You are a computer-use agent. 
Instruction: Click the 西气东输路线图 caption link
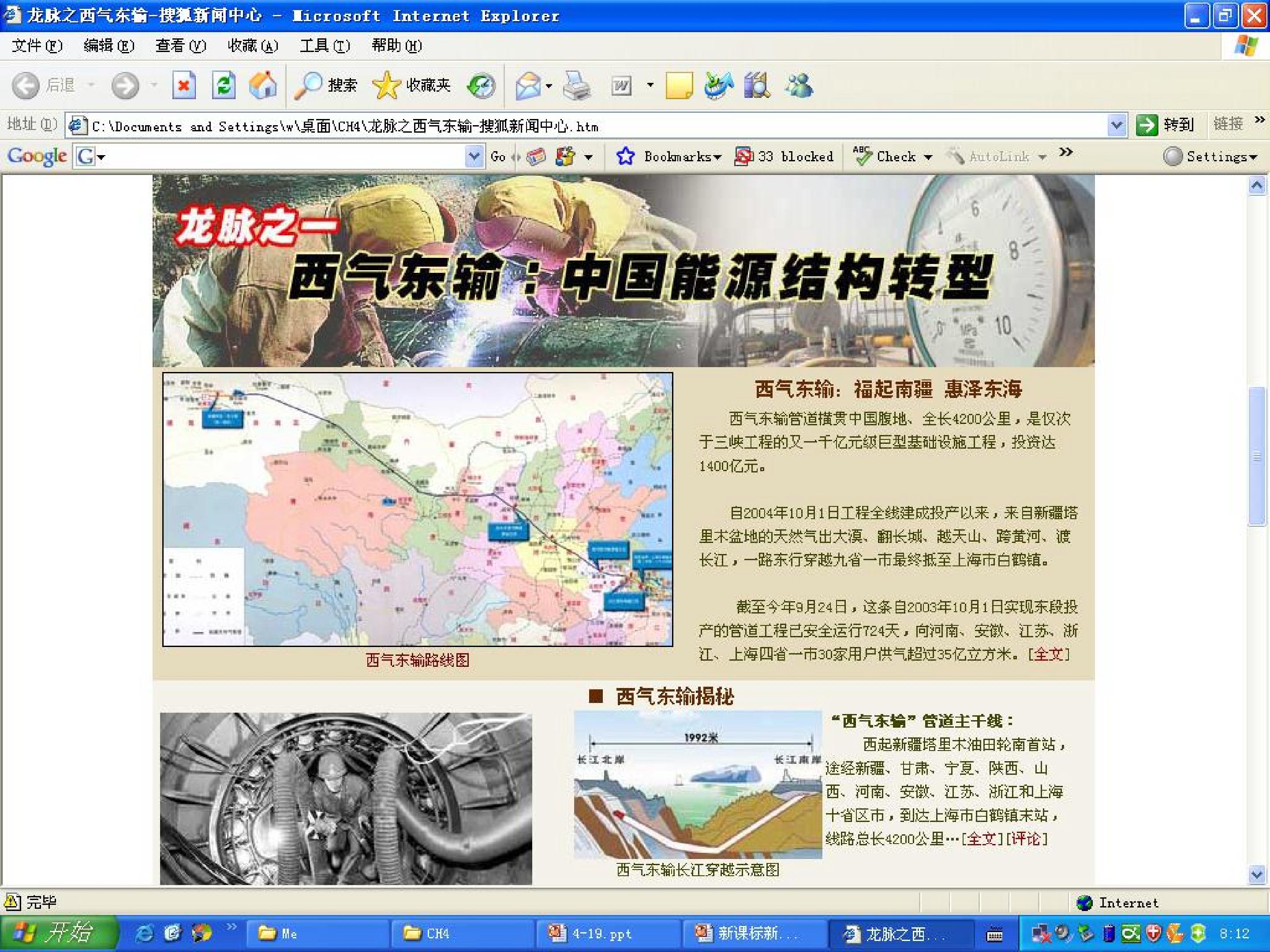pos(418,660)
